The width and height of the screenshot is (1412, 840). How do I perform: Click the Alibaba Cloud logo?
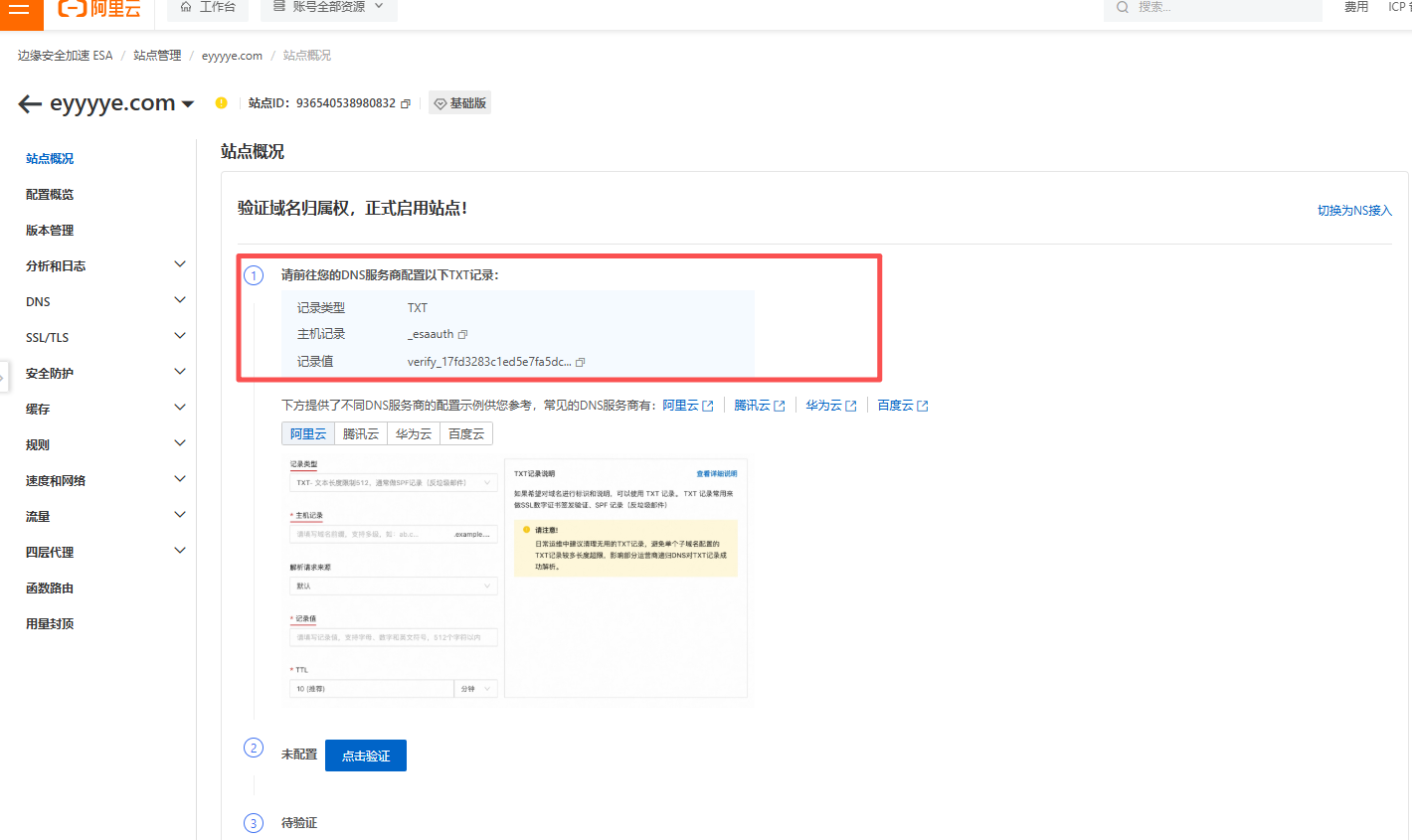[x=99, y=9]
